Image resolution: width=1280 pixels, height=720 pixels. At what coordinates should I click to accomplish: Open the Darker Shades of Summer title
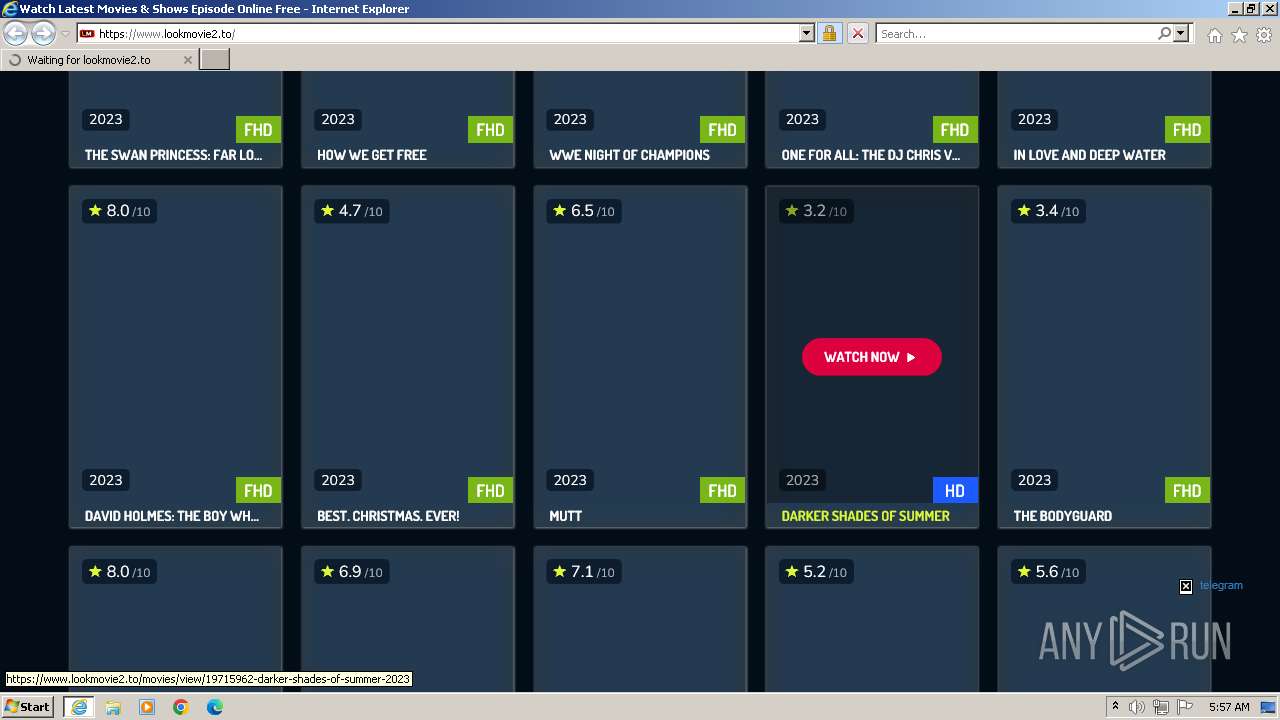click(865, 516)
